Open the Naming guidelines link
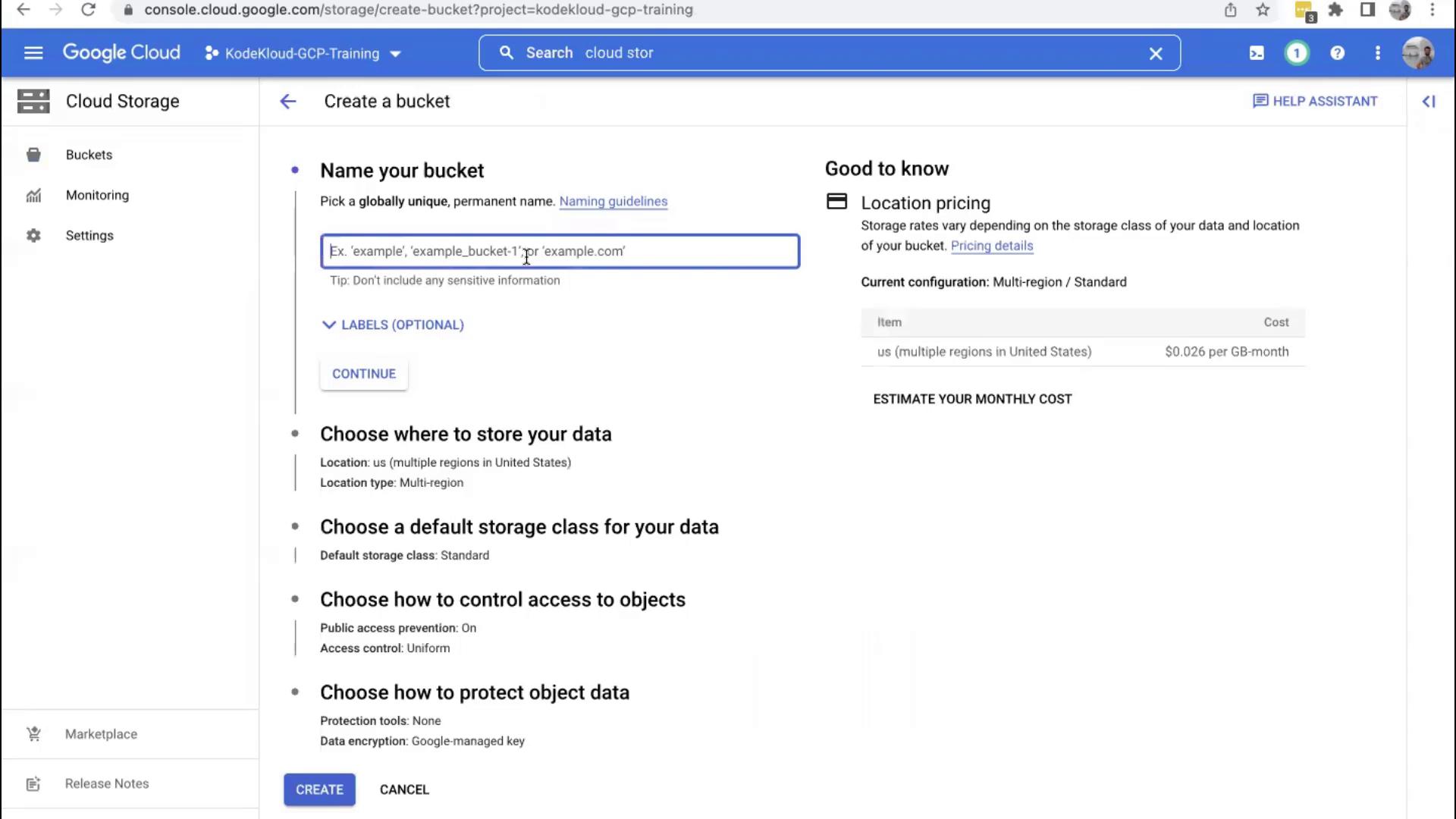Screen dimensions: 1456x819 (x=613, y=202)
